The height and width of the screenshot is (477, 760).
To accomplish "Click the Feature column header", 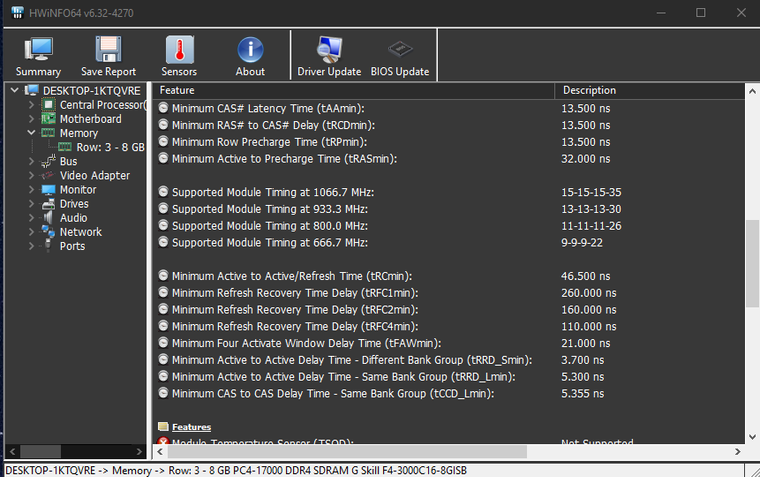I will [x=354, y=90].
